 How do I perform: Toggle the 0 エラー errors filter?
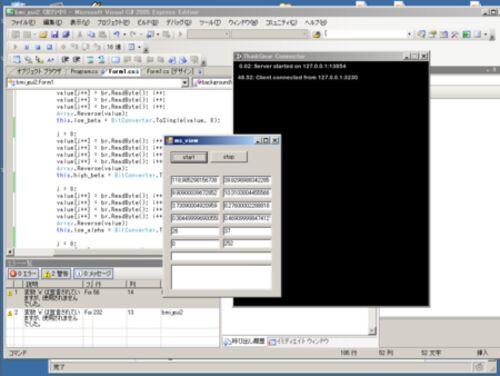(x=23, y=274)
